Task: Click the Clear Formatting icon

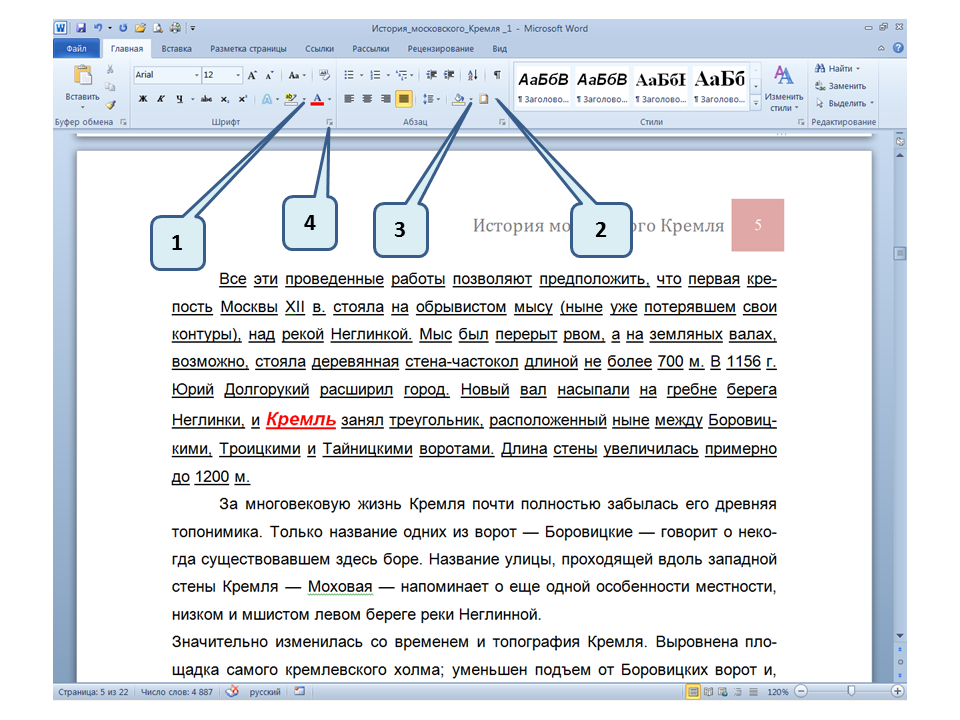Action: coord(325,75)
